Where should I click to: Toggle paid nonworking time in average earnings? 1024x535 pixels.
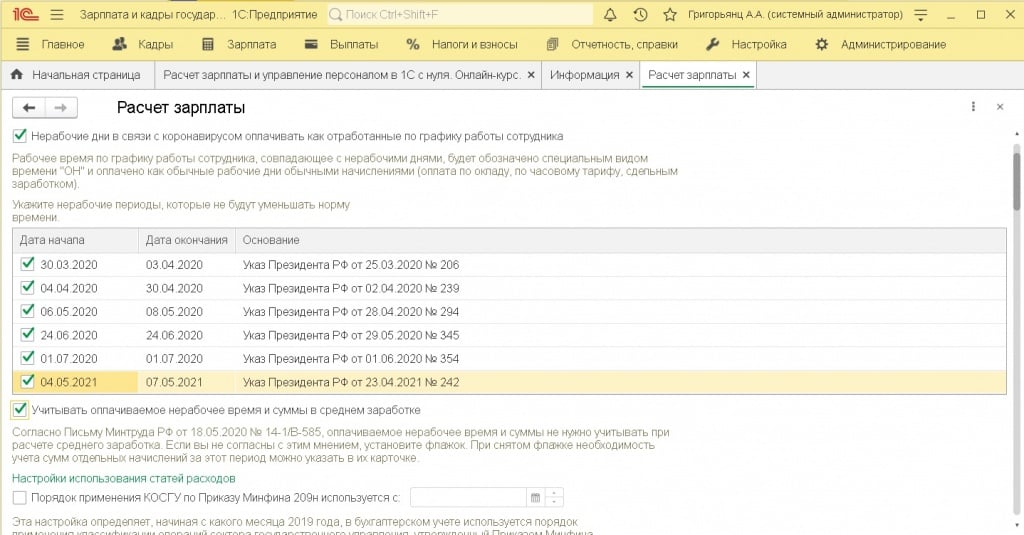click(x=20, y=410)
